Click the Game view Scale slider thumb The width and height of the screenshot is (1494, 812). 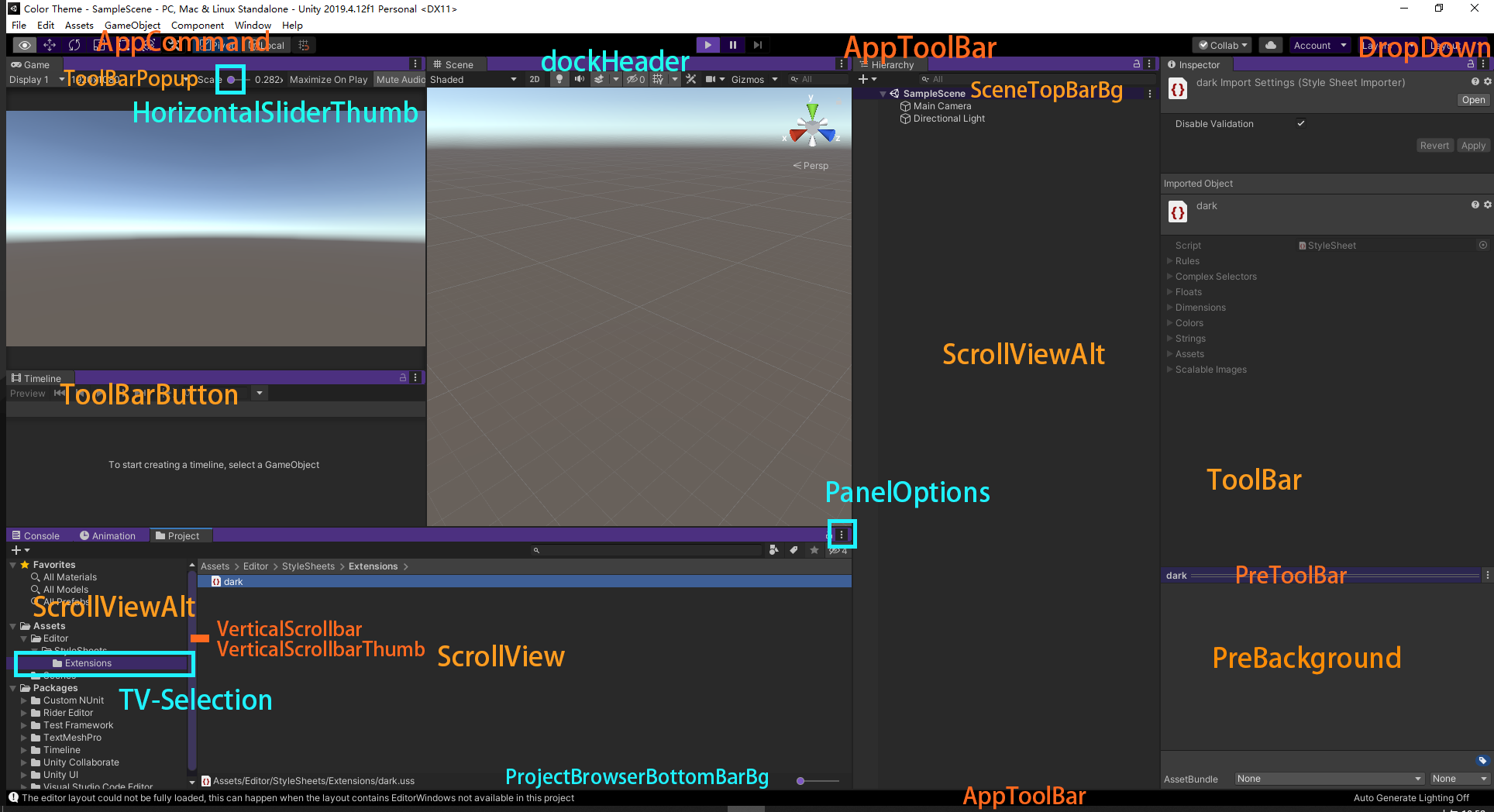pos(231,80)
